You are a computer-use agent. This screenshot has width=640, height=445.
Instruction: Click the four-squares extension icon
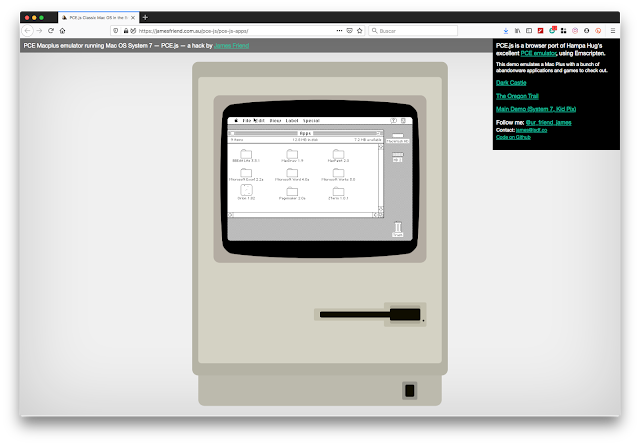tap(564, 31)
